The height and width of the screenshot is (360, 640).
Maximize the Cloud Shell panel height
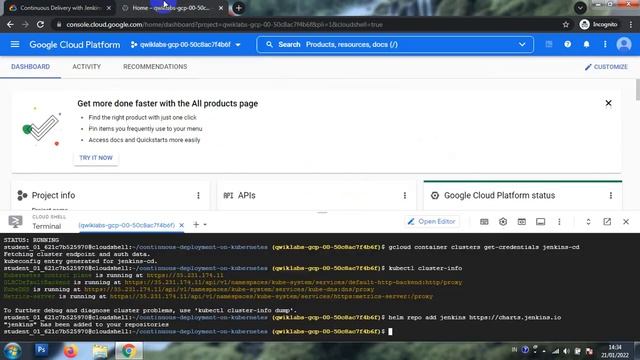click(588, 222)
